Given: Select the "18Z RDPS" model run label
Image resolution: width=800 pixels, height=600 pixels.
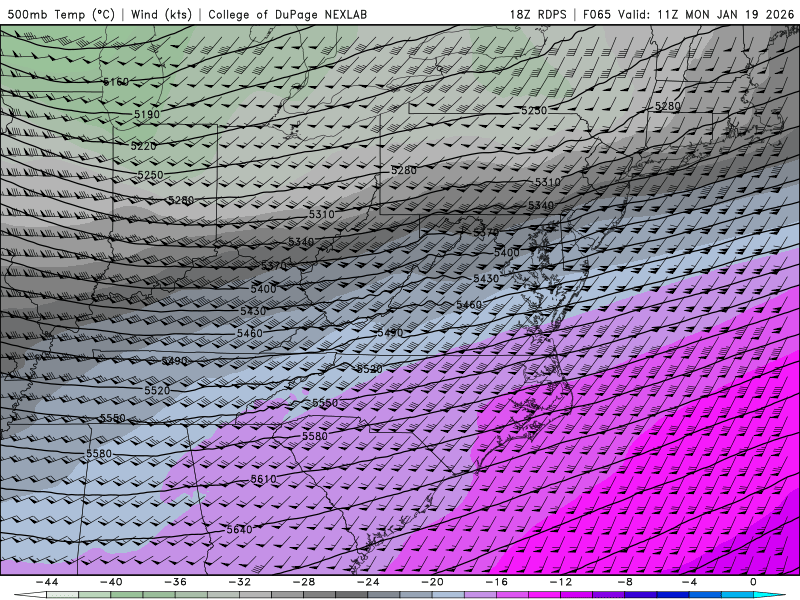Looking at the screenshot, I should pos(538,14).
